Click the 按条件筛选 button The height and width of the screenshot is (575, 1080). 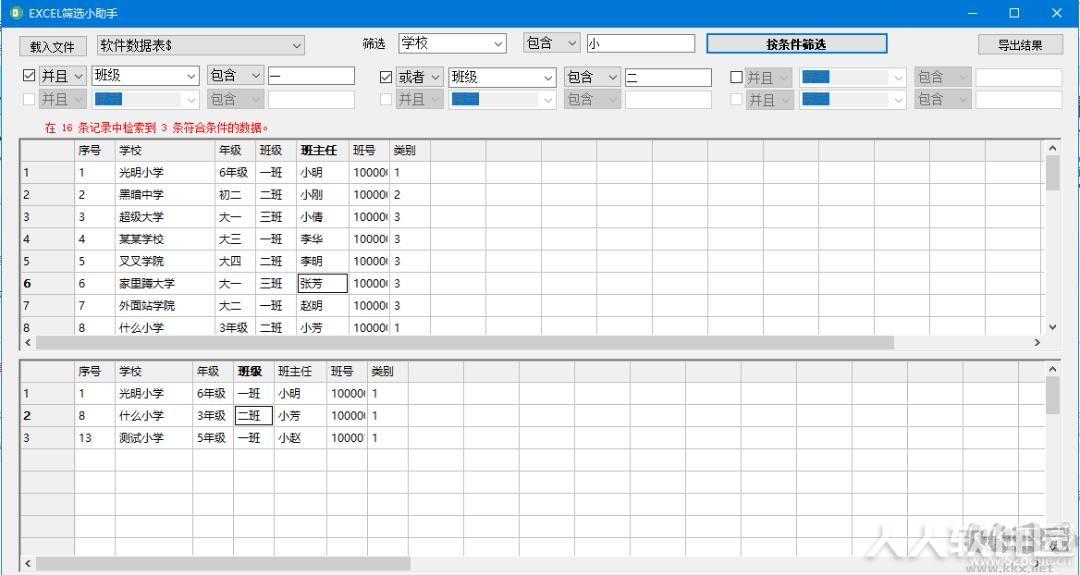pyautogui.click(x=796, y=44)
